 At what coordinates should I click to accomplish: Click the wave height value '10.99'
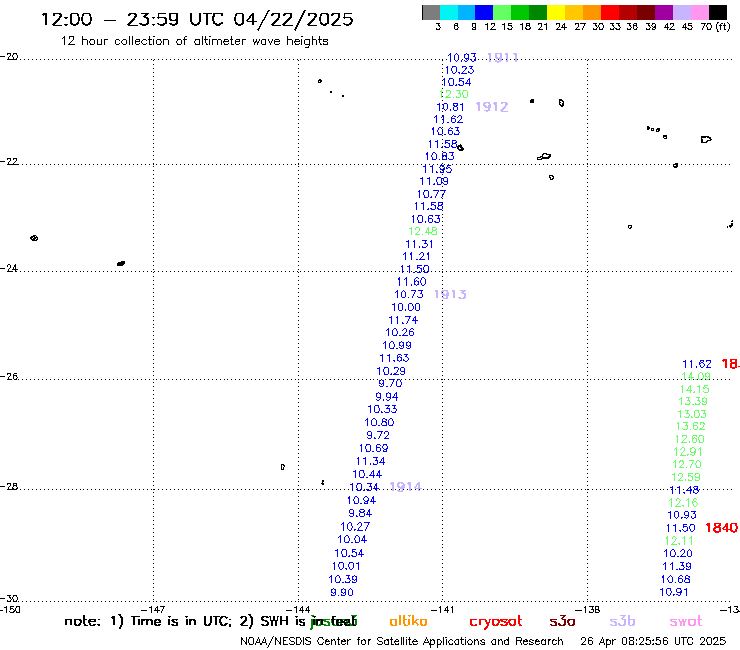[397, 346]
